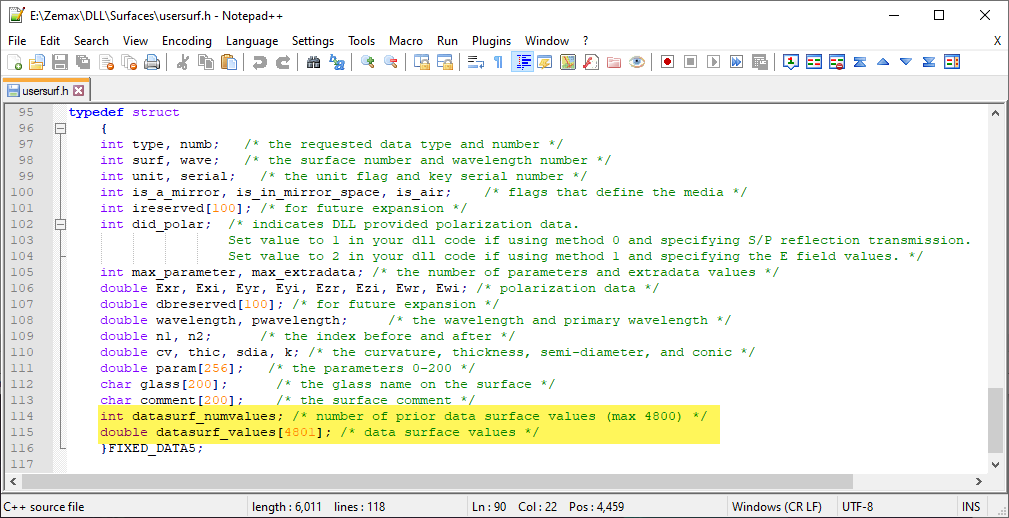Cut selected text with scissors icon
This screenshot has height=518, width=1009.
pos(183,62)
